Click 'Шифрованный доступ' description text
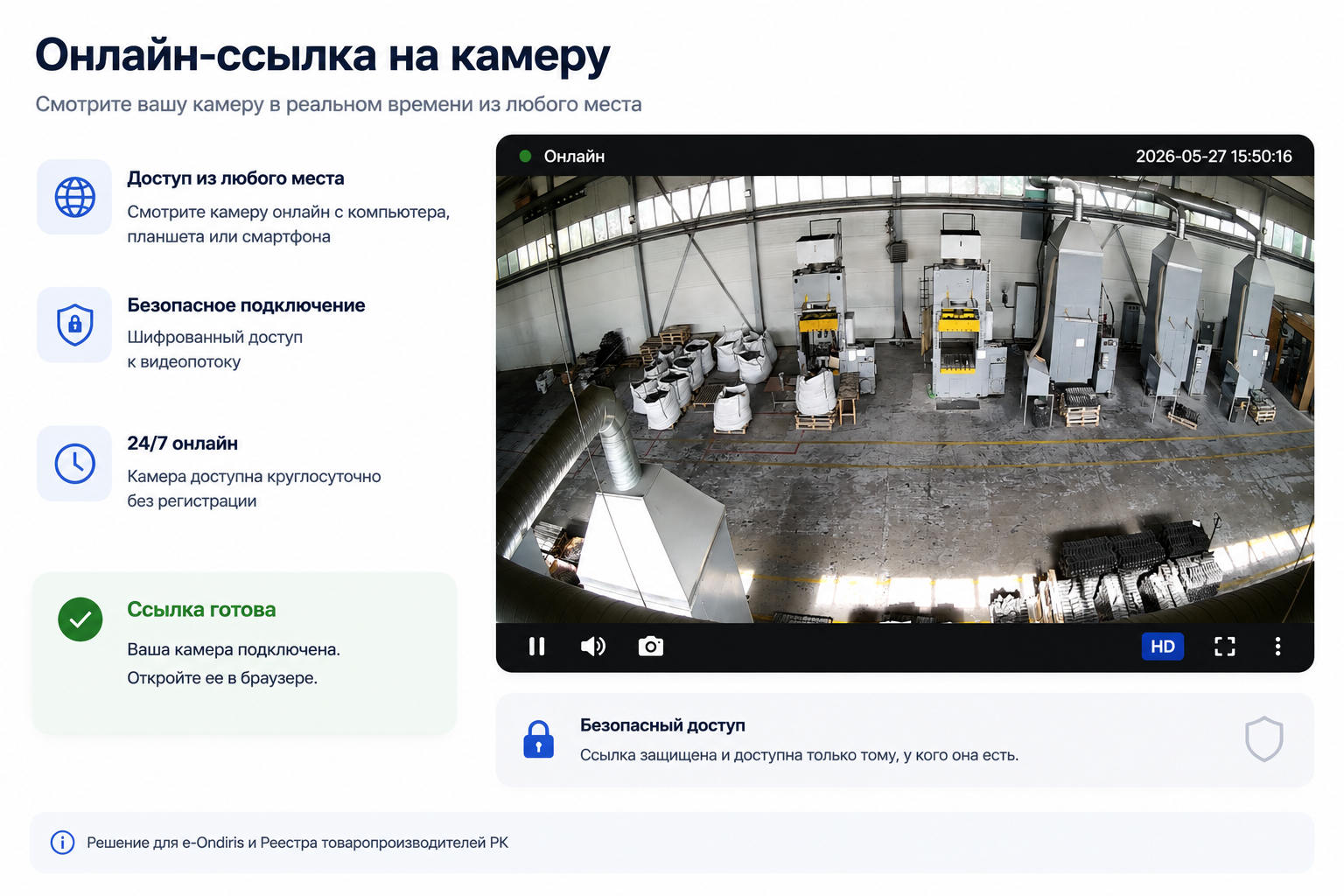Viewport: 1344px width, 896px height. (214, 337)
